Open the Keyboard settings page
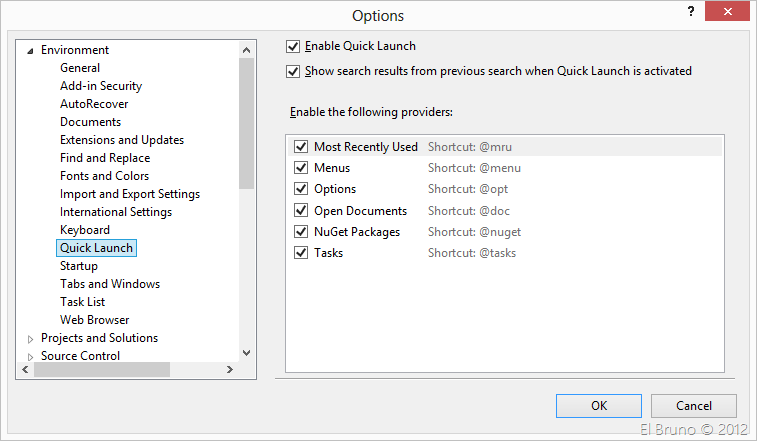Viewport: 757px width, 441px height. tap(85, 230)
